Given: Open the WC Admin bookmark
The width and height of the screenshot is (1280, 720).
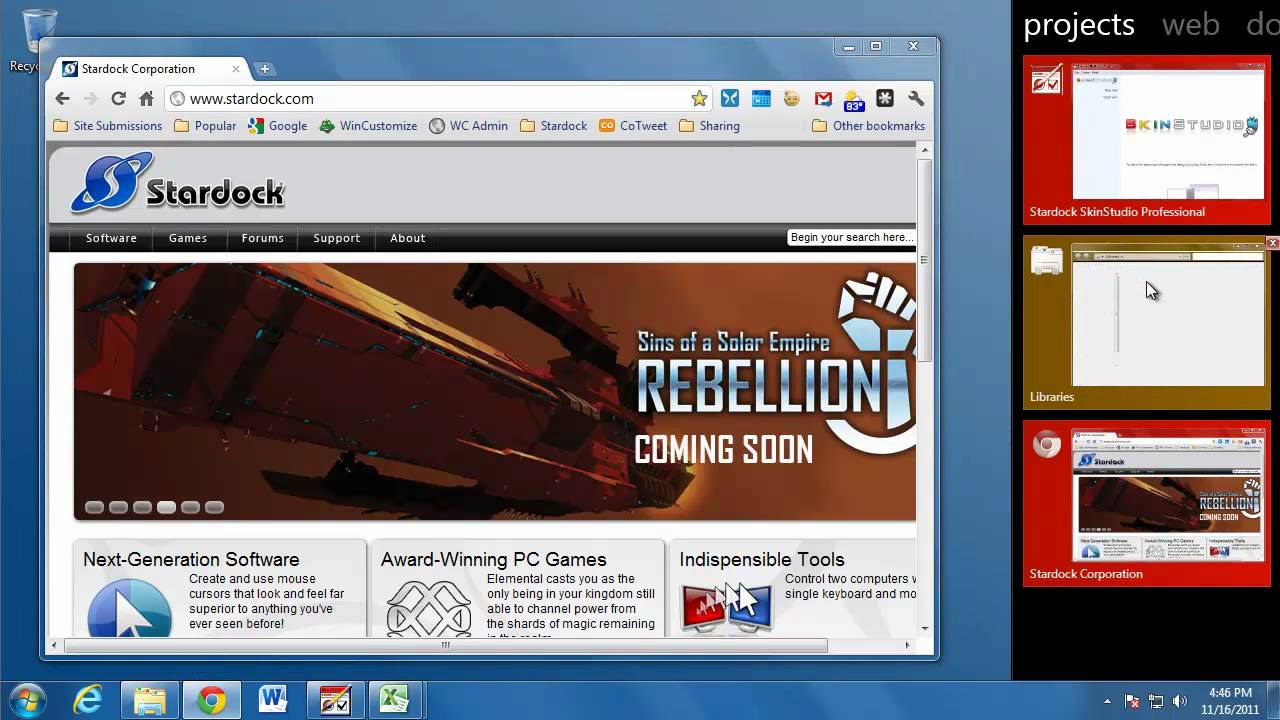Looking at the screenshot, I should click(x=469, y=126).
